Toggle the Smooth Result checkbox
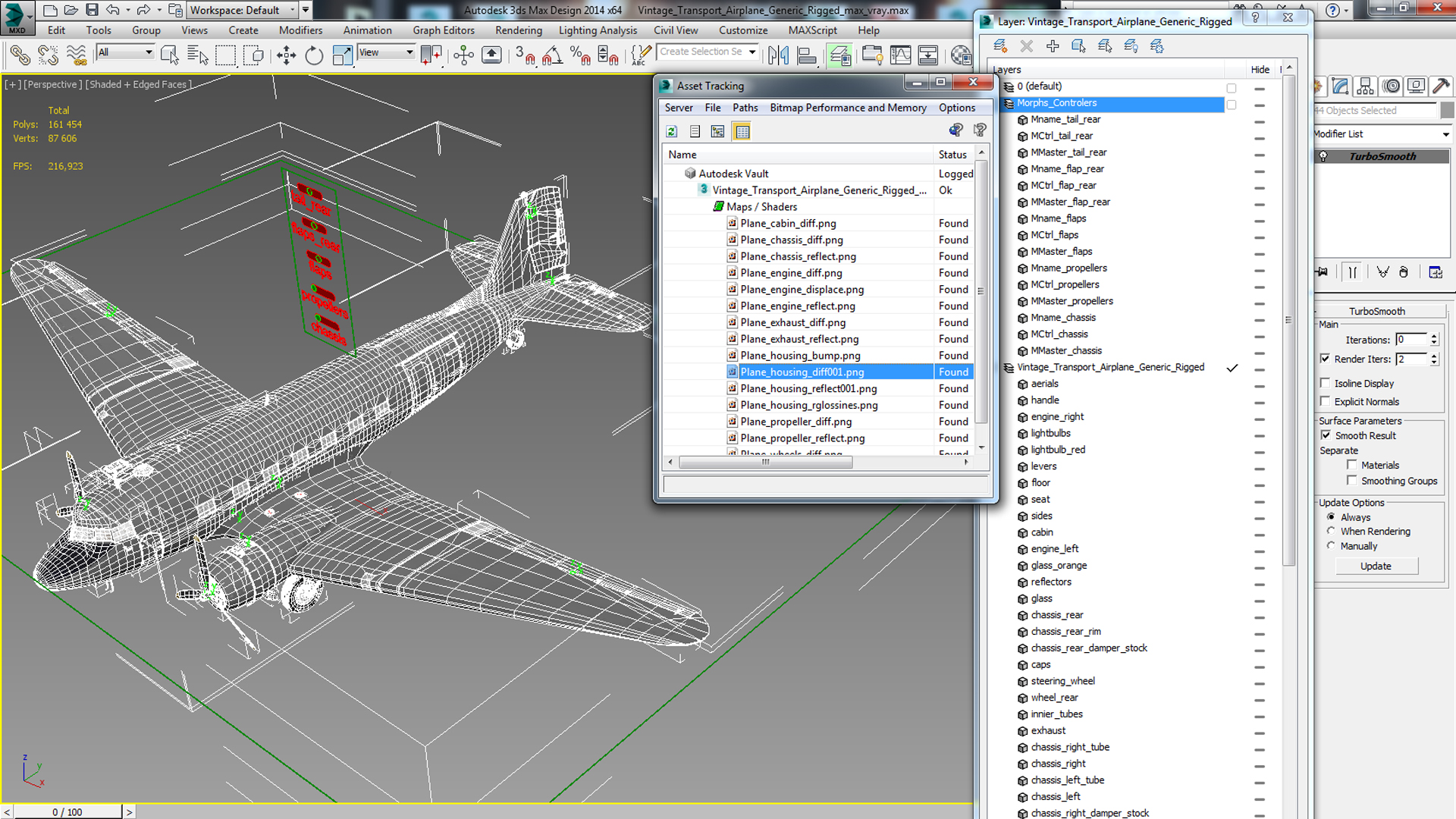 (x=1326, y=435)
